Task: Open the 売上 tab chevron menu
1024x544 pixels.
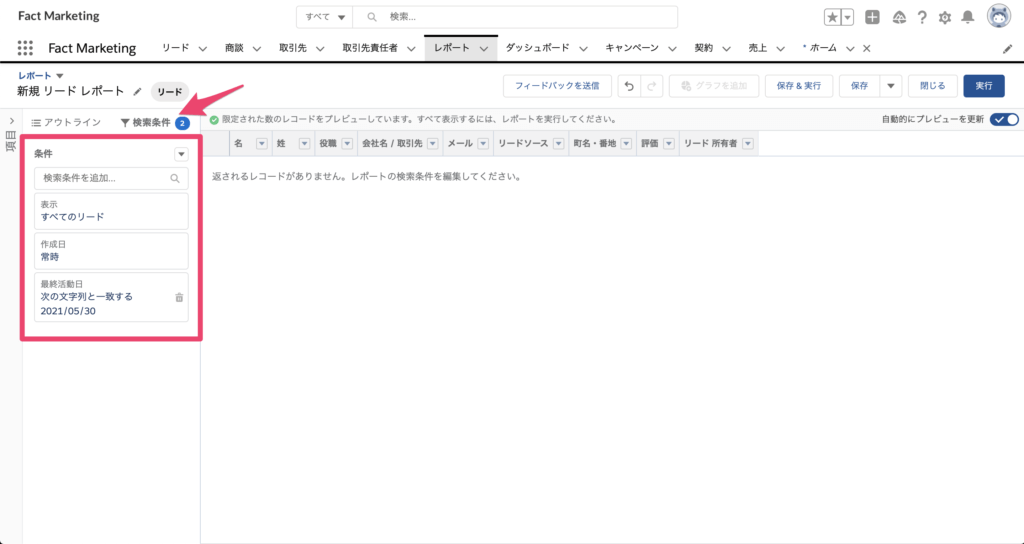Action: 780,48
